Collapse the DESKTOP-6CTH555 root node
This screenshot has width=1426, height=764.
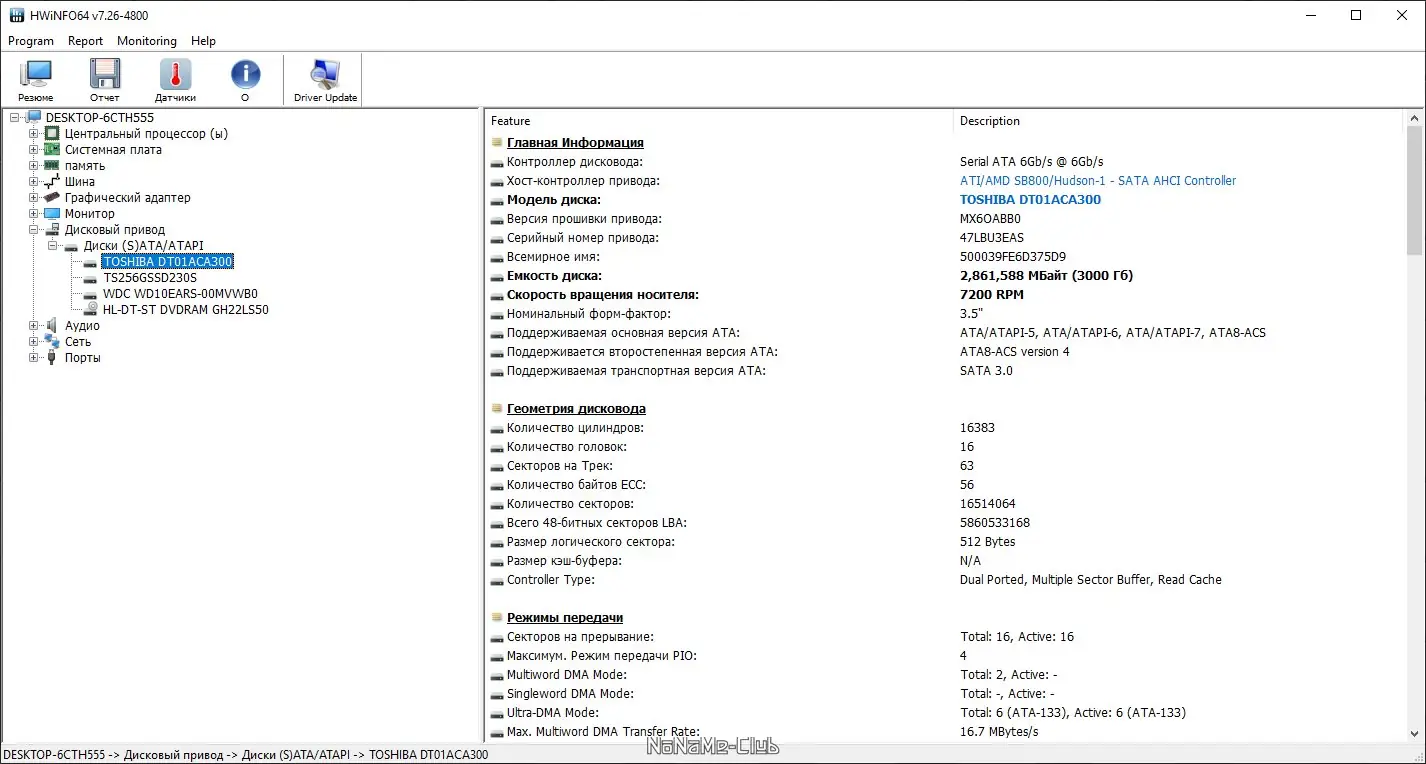tap(15, 118)
